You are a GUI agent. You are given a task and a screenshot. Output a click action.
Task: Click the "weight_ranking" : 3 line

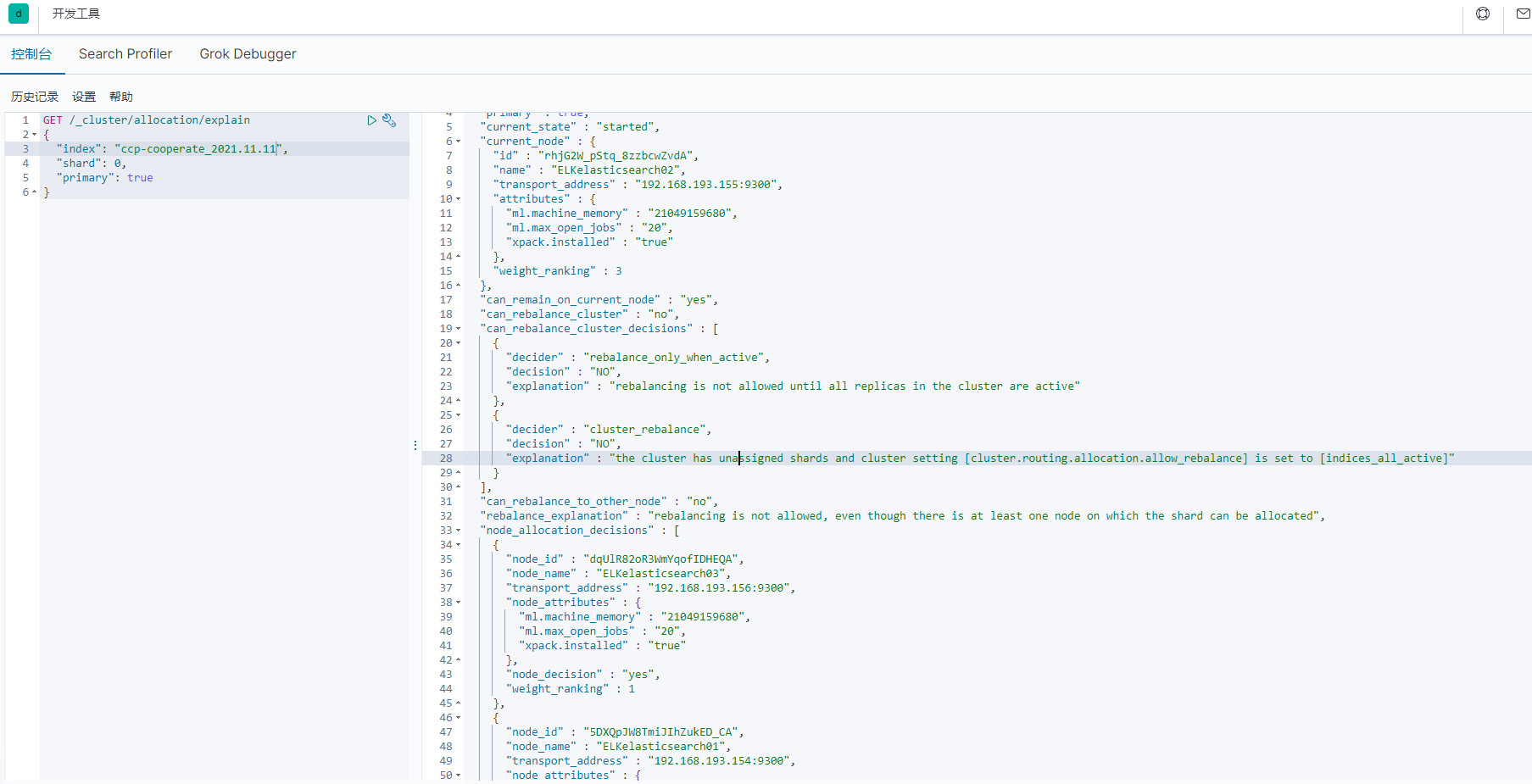pyautogui.click(x=557, y=271)
